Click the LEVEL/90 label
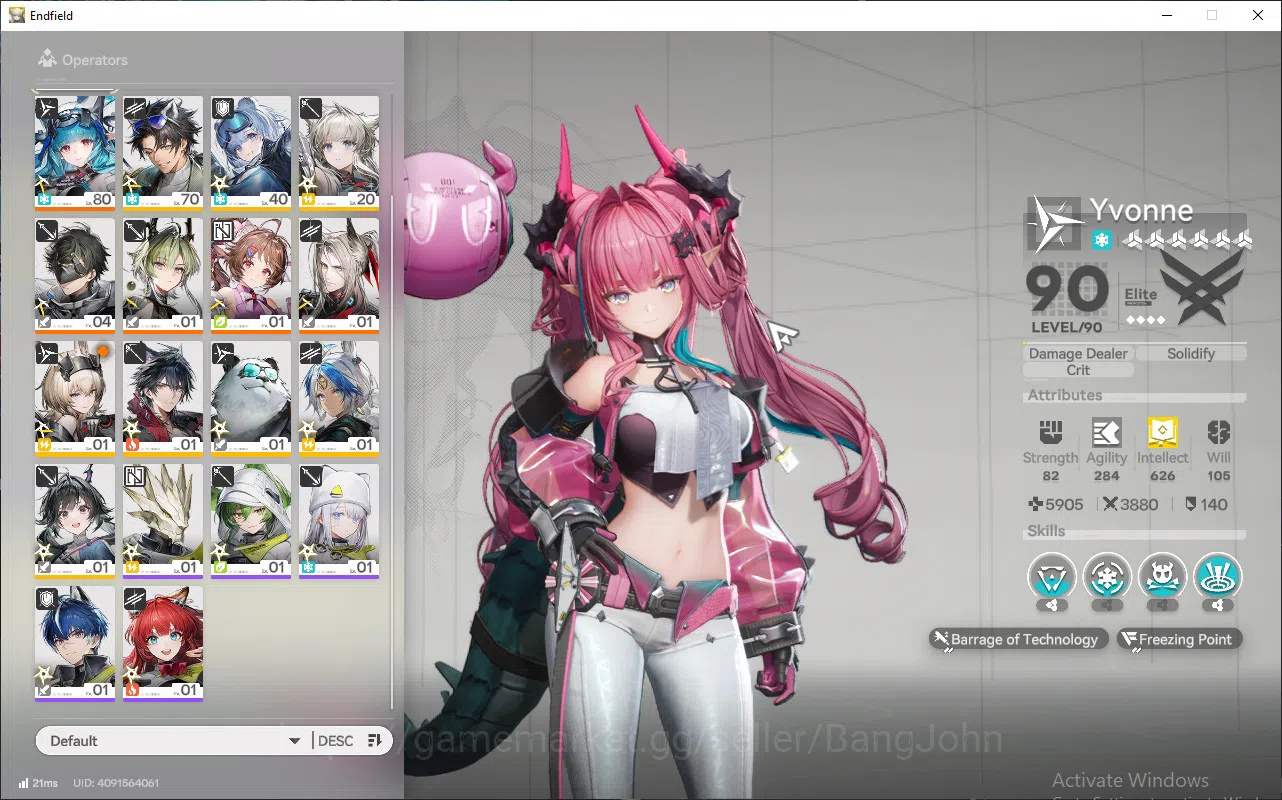Viewport: 1282px width, 800px height. [x=1066, y=328]
